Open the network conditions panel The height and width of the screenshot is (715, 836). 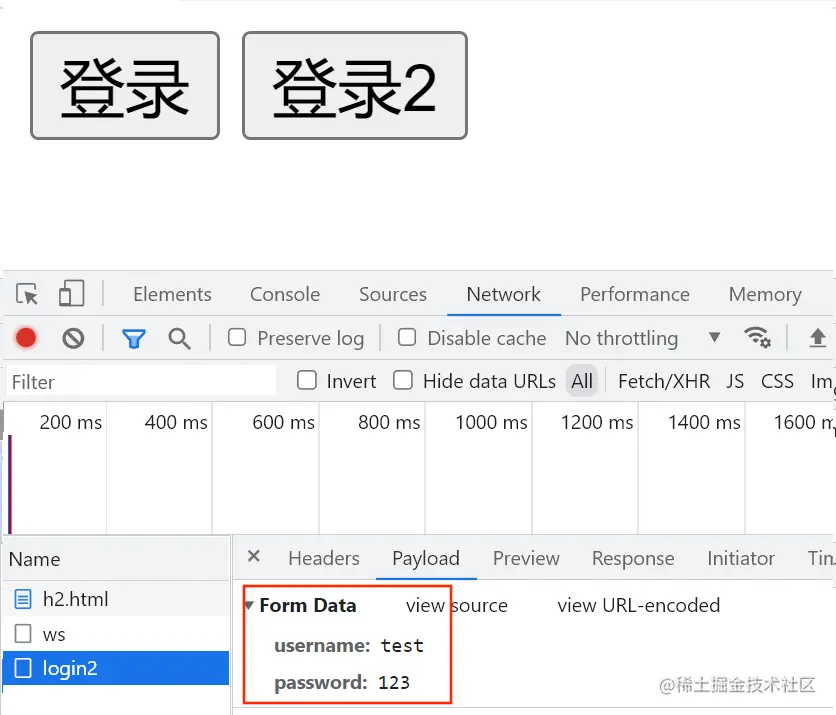[759, 338]
